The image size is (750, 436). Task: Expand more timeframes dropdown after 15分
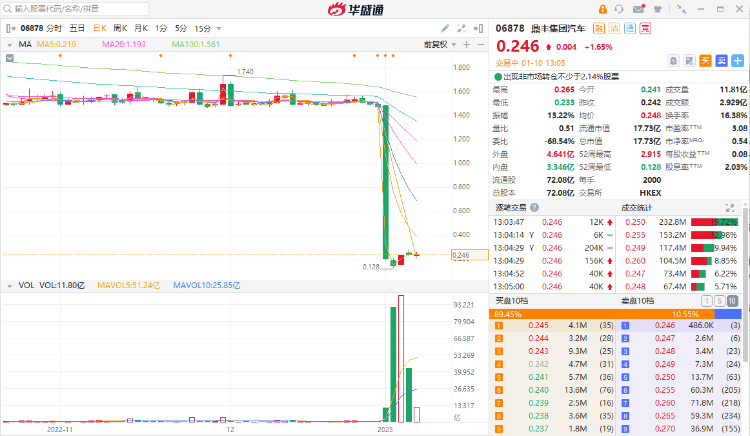click(219, 29)
